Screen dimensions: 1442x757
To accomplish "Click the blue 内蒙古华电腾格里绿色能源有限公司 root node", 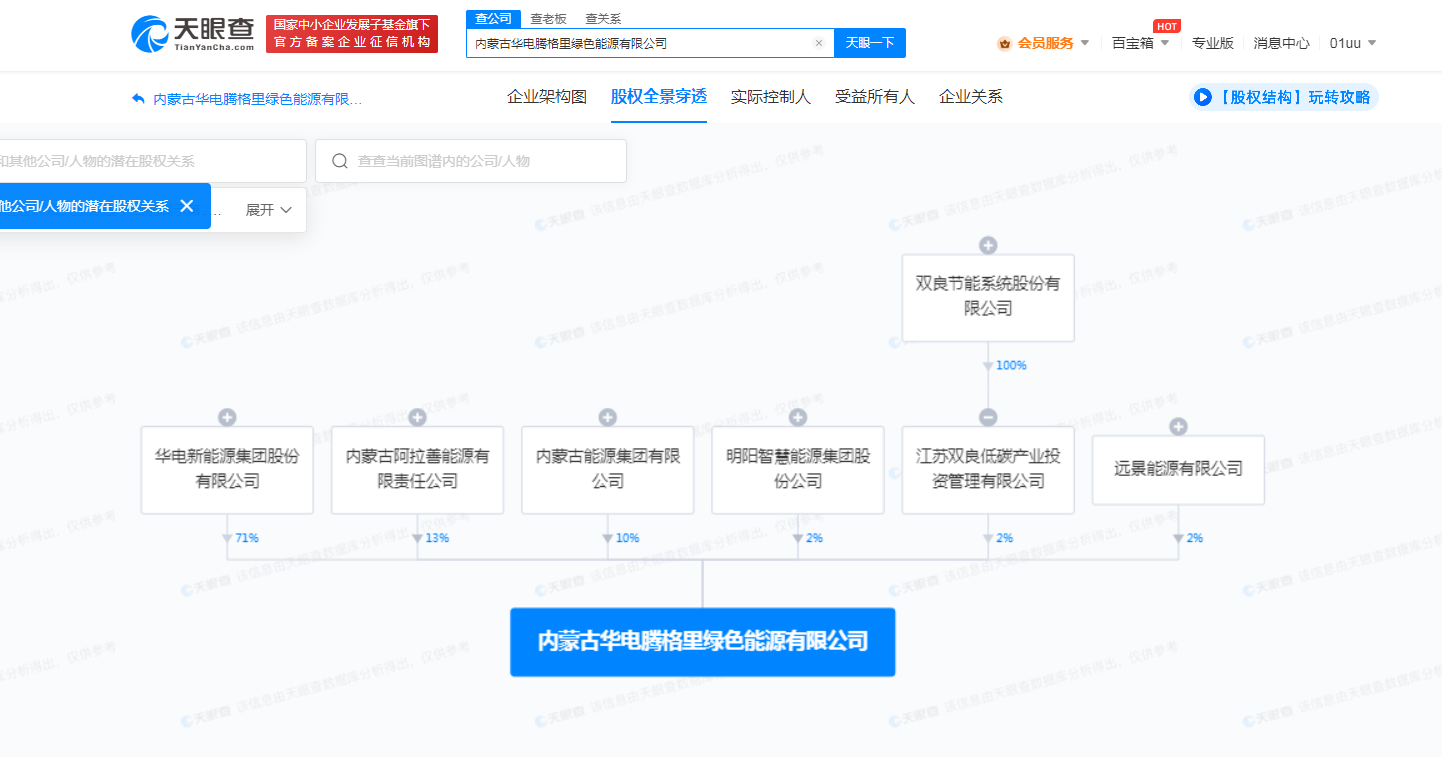I will (702, 642).
